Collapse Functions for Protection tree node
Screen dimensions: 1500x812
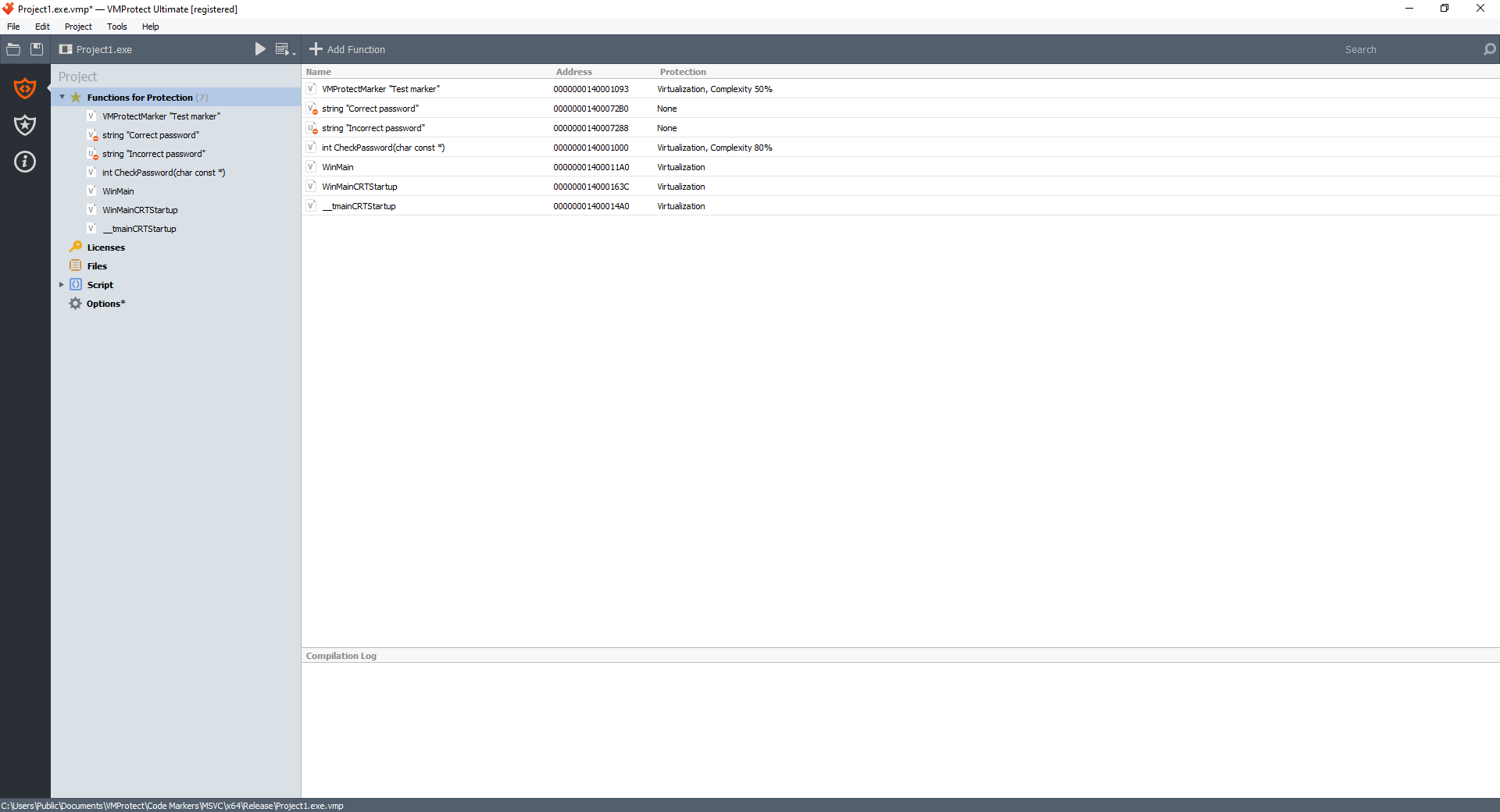[62, 98]
